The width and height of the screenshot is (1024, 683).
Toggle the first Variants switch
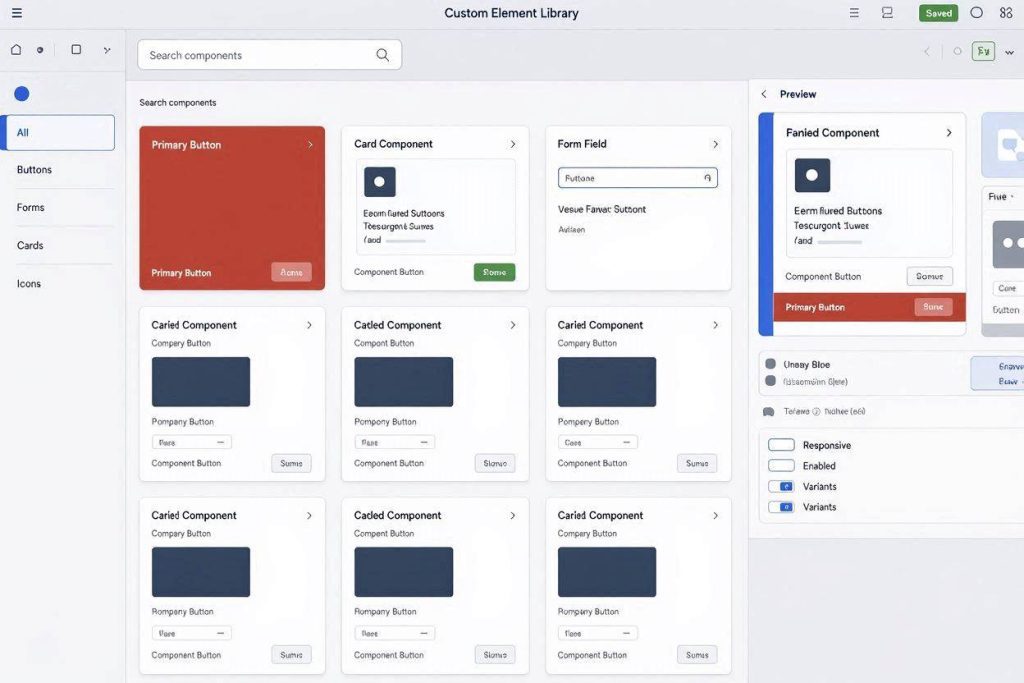click(x=781, y=486)
